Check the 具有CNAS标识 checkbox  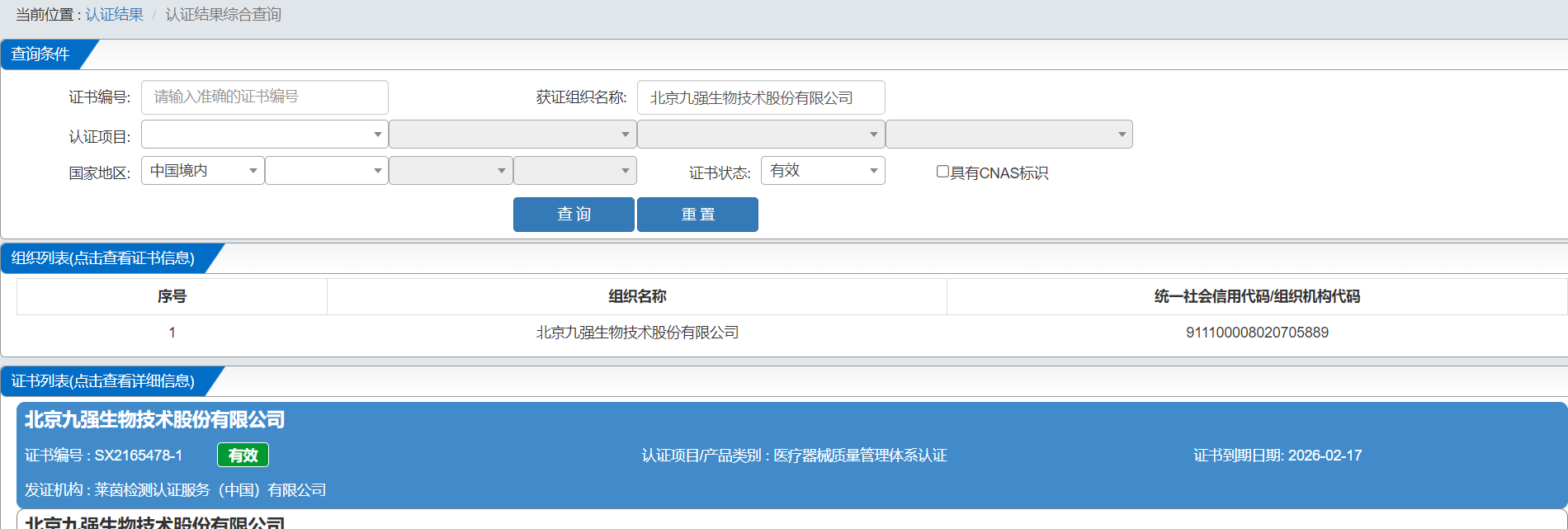942,172
